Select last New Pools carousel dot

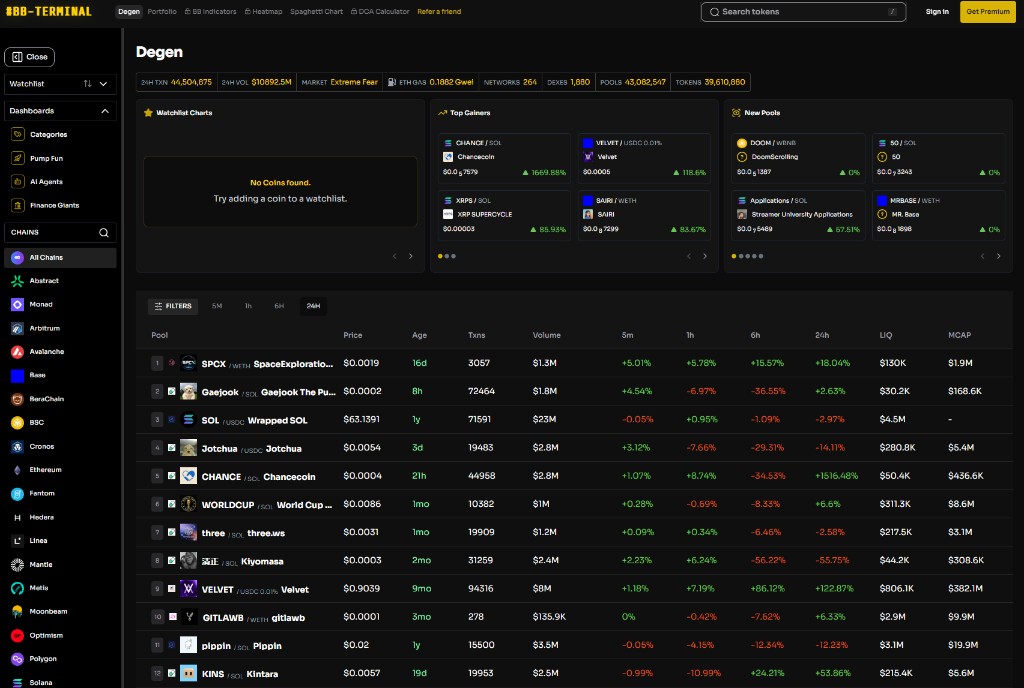[761, 256]
